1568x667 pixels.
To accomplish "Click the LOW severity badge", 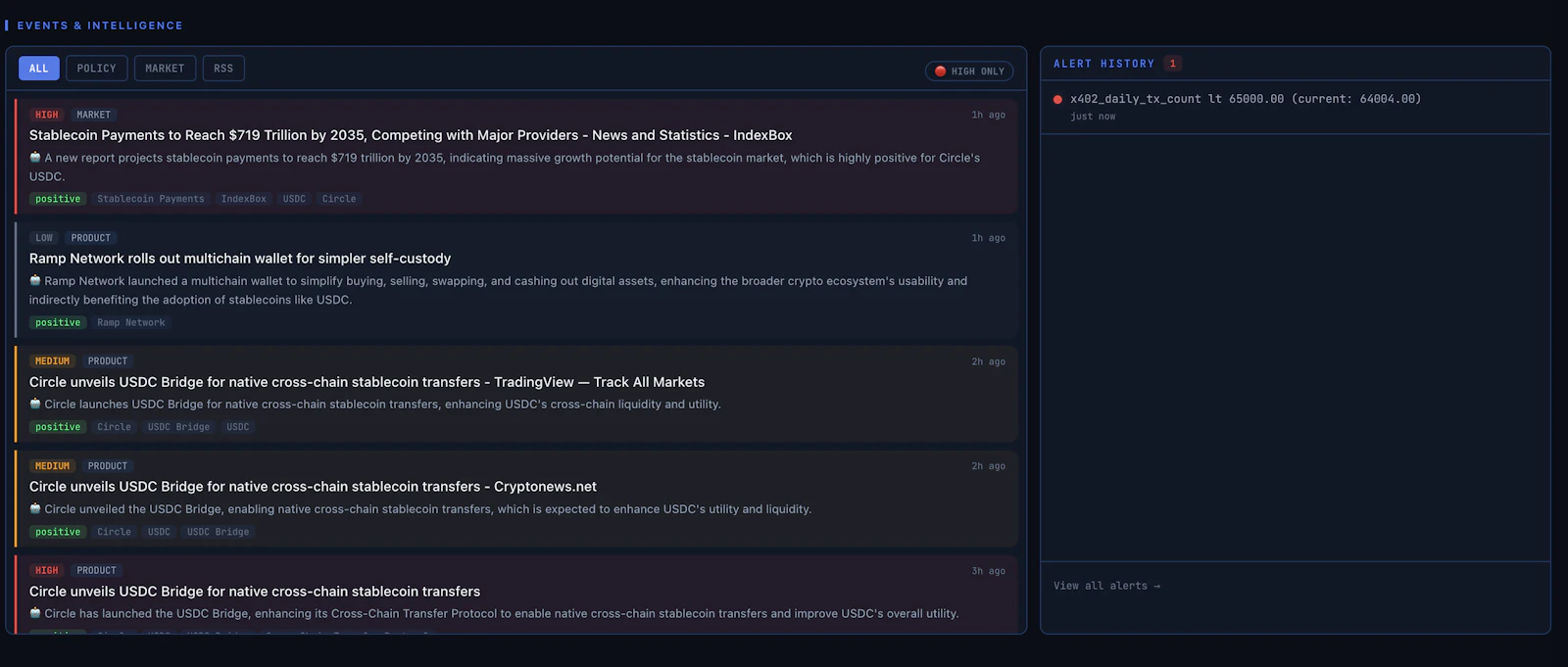I will coord(44,238).
